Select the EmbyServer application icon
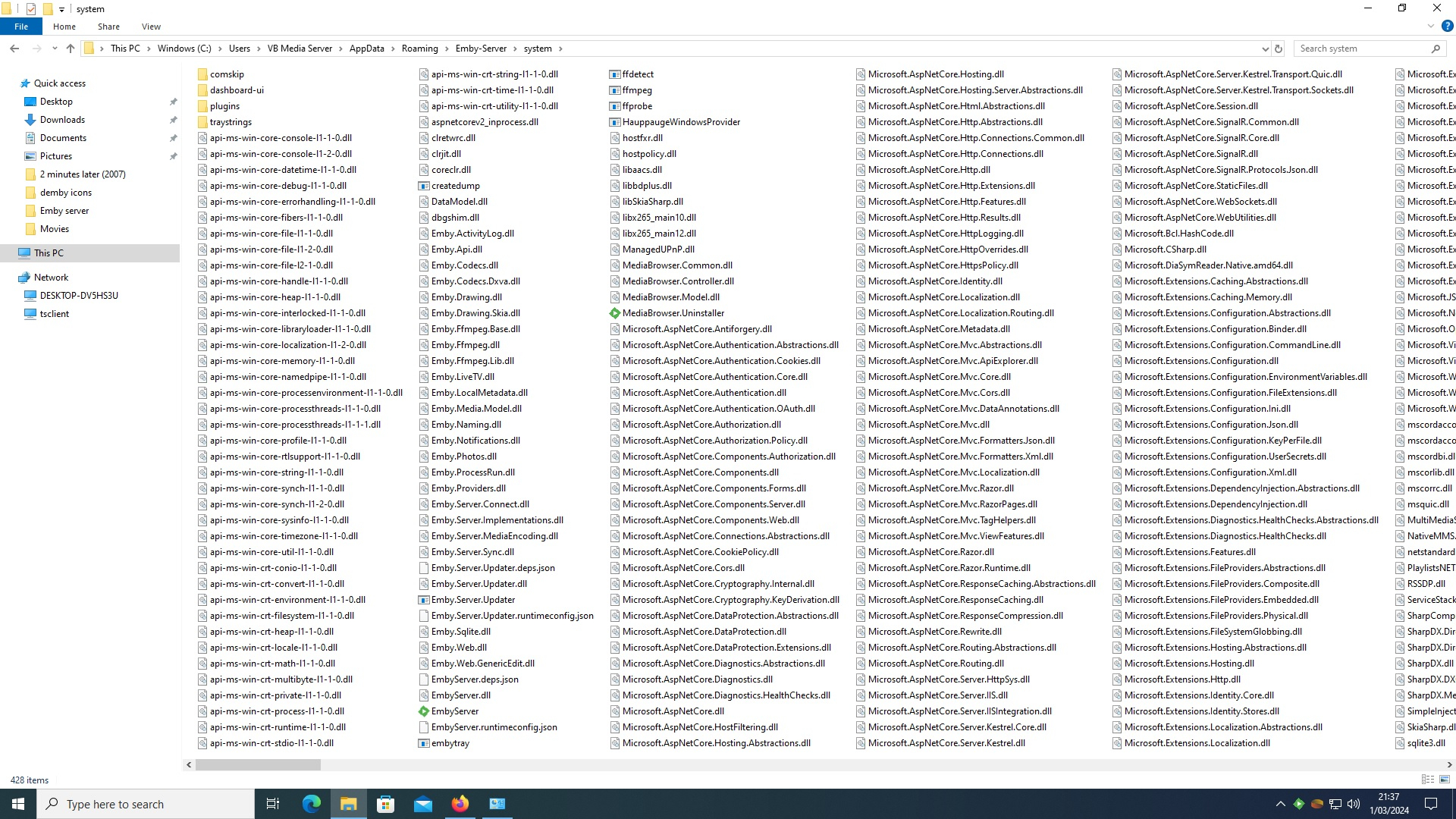 (x=424, y=711)
